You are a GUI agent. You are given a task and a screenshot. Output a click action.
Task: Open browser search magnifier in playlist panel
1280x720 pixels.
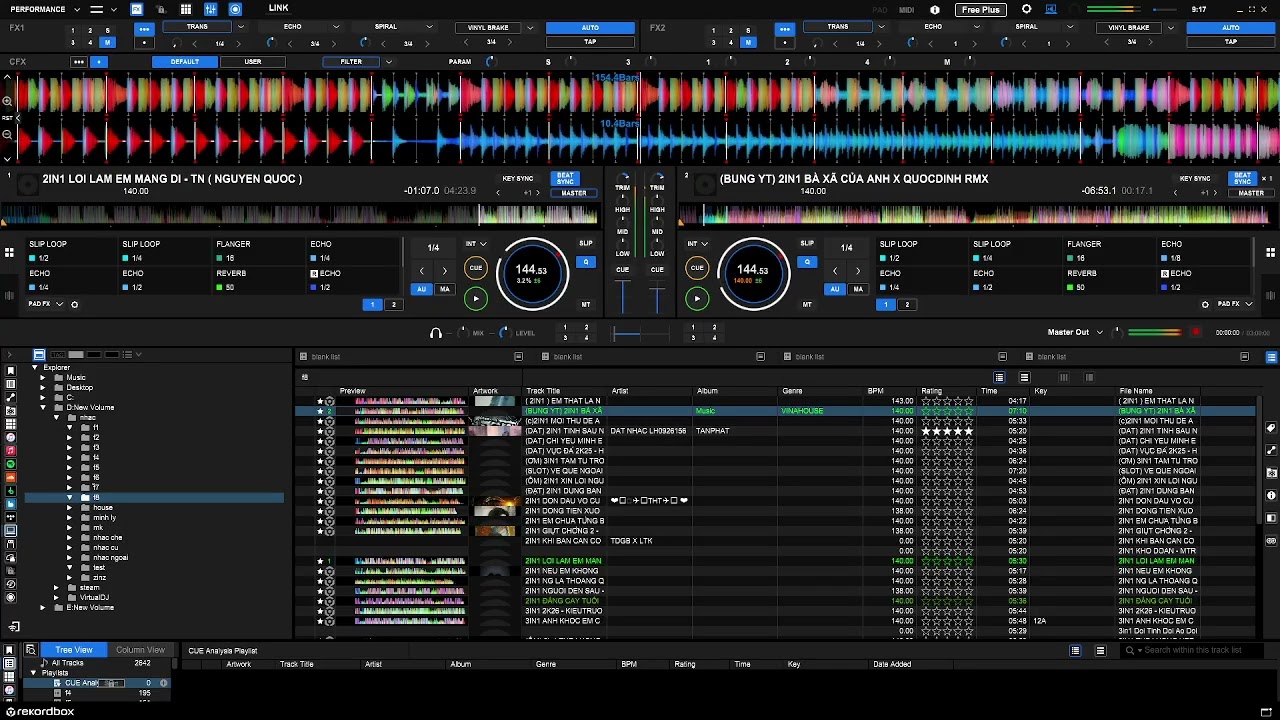(31, 650)
